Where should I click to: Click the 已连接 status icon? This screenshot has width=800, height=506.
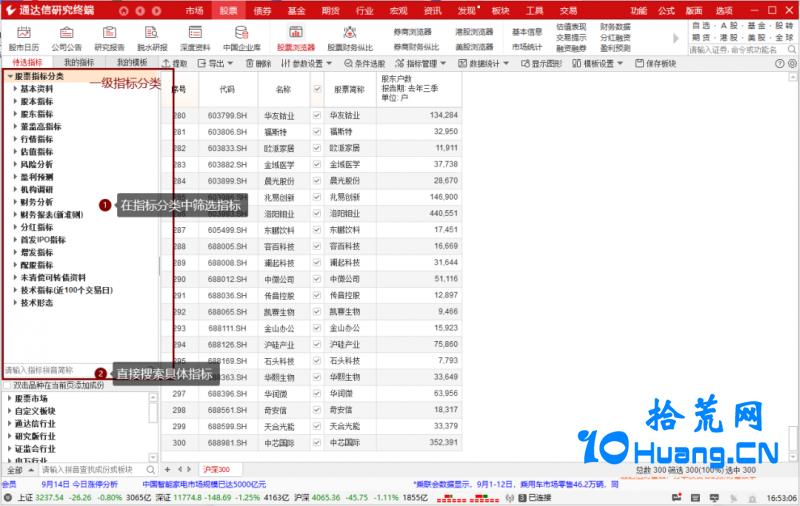pos(522,497)
